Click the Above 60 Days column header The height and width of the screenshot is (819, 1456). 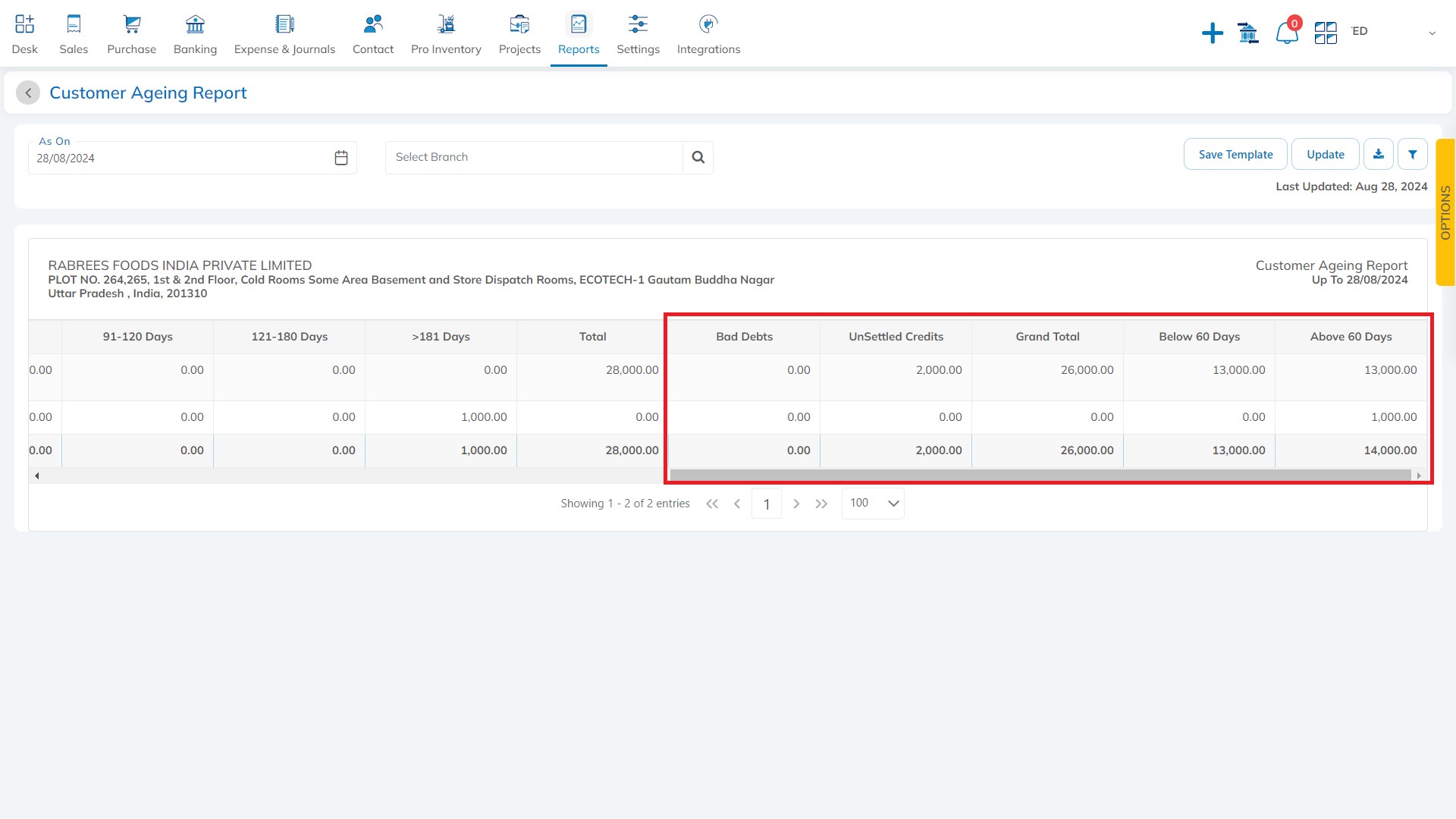click(1351, 337)
